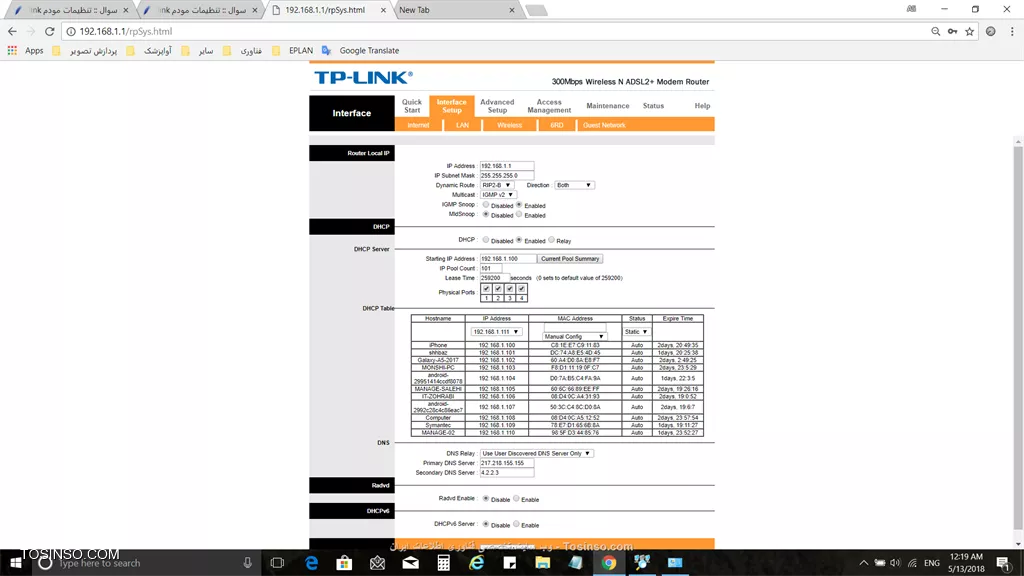
Task: Uncheck physical port 1 checkbox
Action: [x=487, y=289]
